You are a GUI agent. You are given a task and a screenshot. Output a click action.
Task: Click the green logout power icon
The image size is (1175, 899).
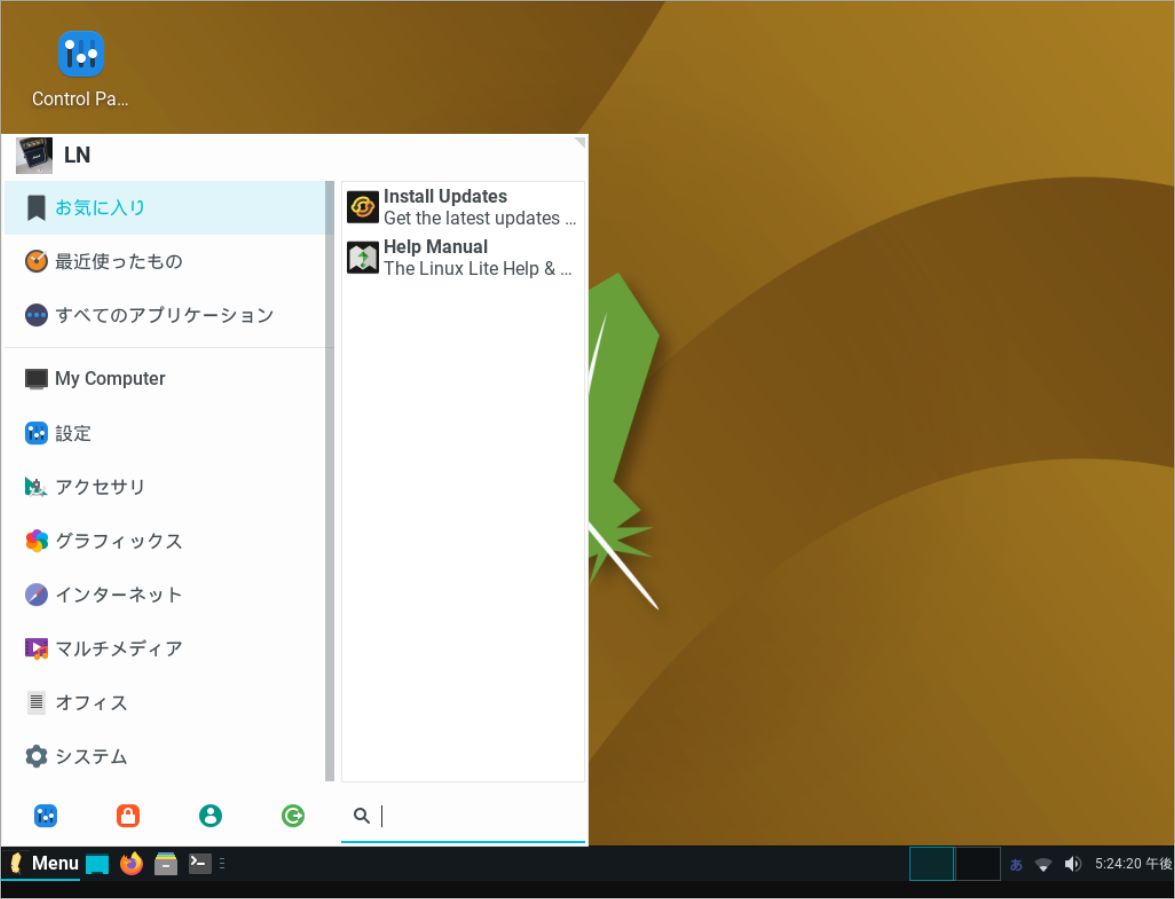click(292, 815)
